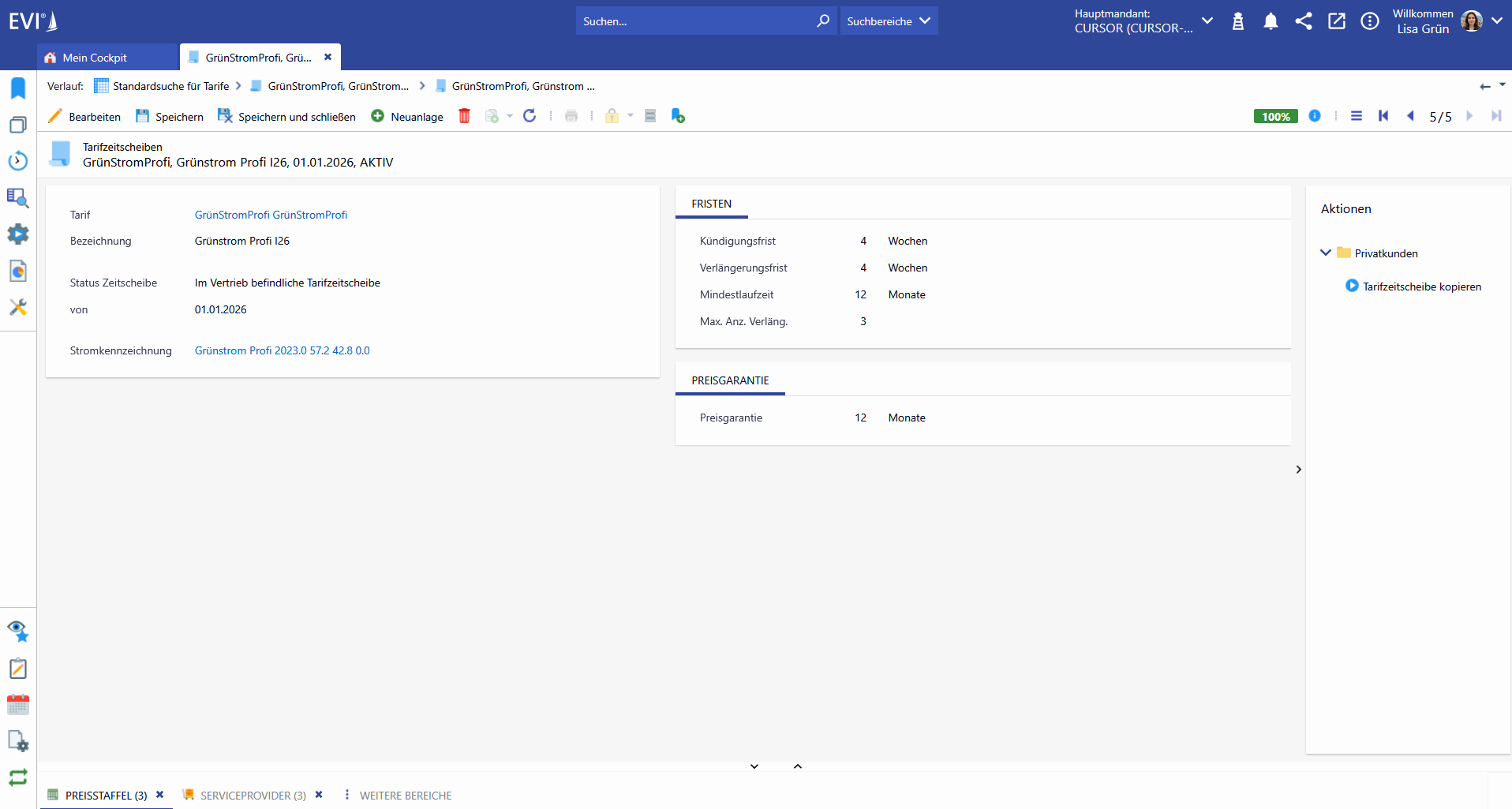The height and width of the screenshot is (809, 1512).
Task: Collapse the Aktionen side panel arrow
Action: tap(1298, 470)
